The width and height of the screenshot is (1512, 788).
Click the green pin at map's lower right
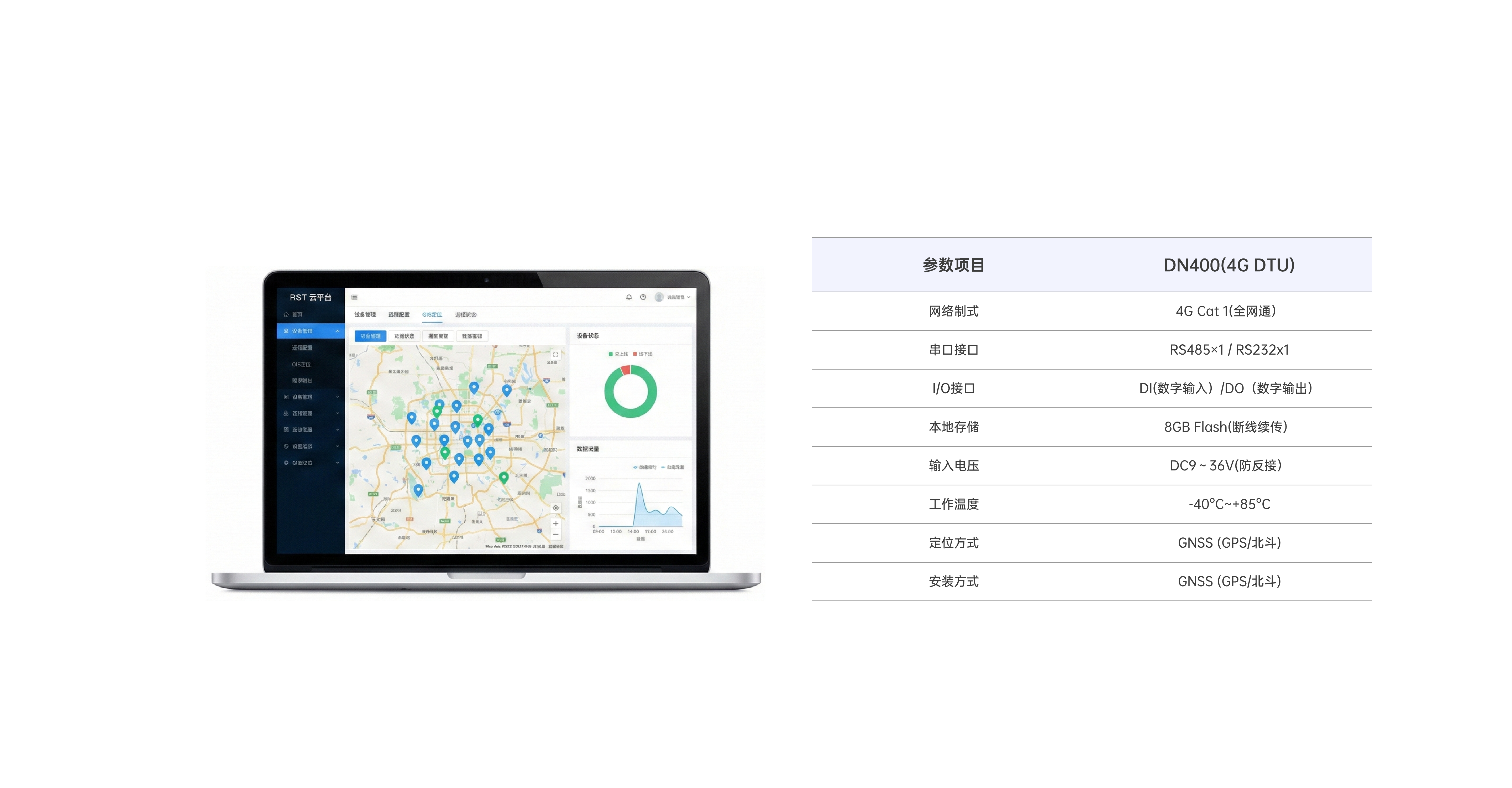(x=504, y=478)
